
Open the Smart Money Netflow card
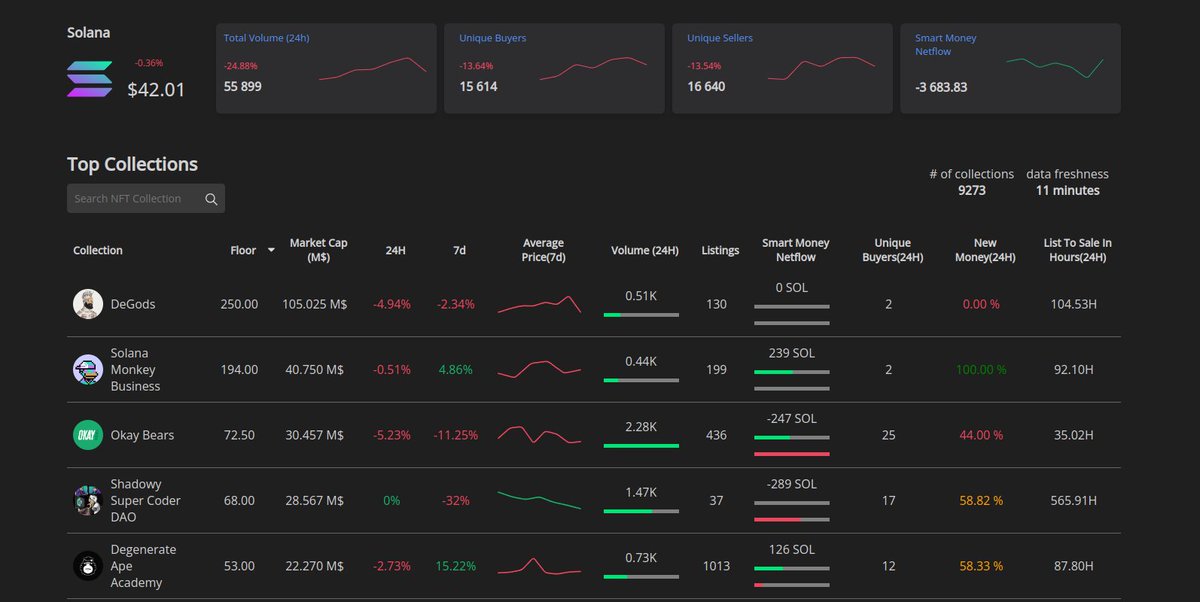tap(1010, 68)
